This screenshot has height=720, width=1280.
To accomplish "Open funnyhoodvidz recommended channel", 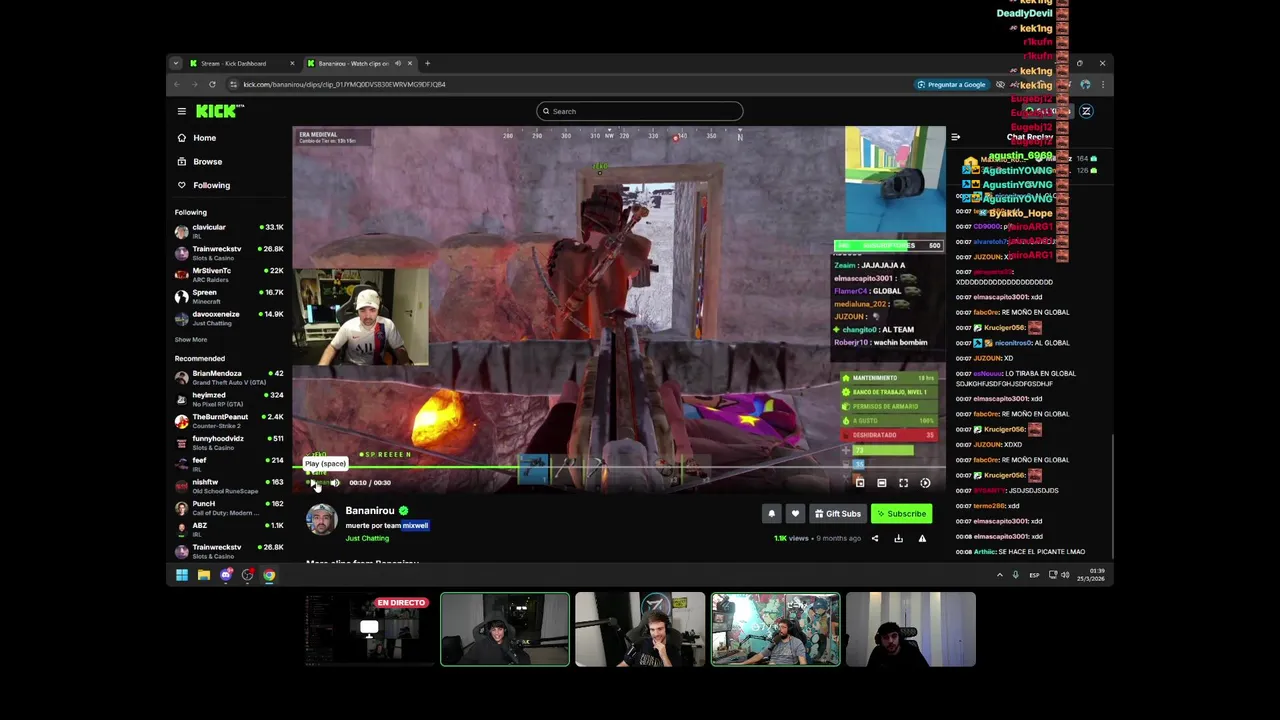I will point(229,442).
